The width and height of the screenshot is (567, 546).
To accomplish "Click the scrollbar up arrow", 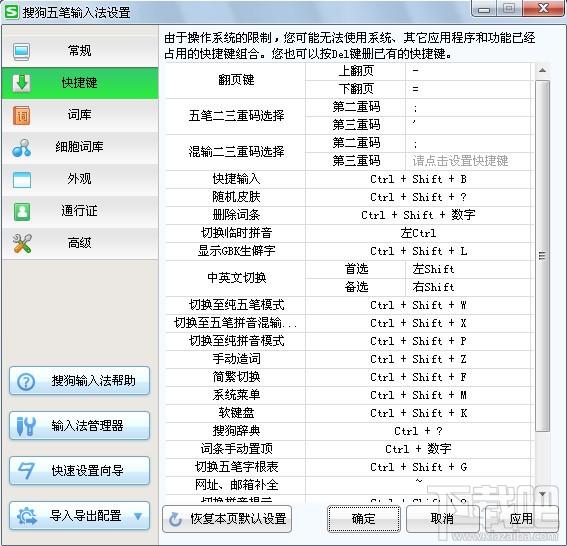I will (x=542, y=70).
